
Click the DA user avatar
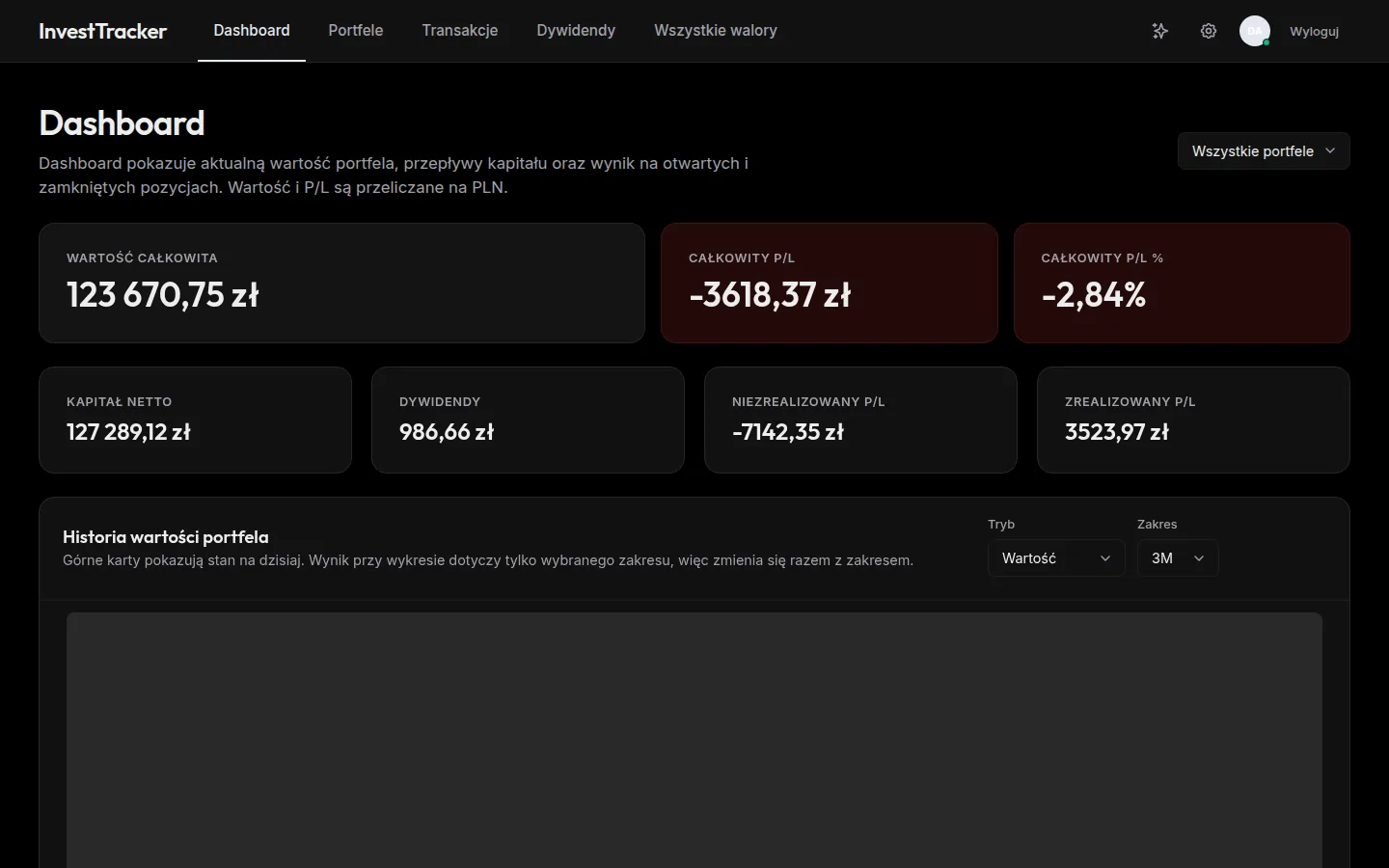(1254, 31)
